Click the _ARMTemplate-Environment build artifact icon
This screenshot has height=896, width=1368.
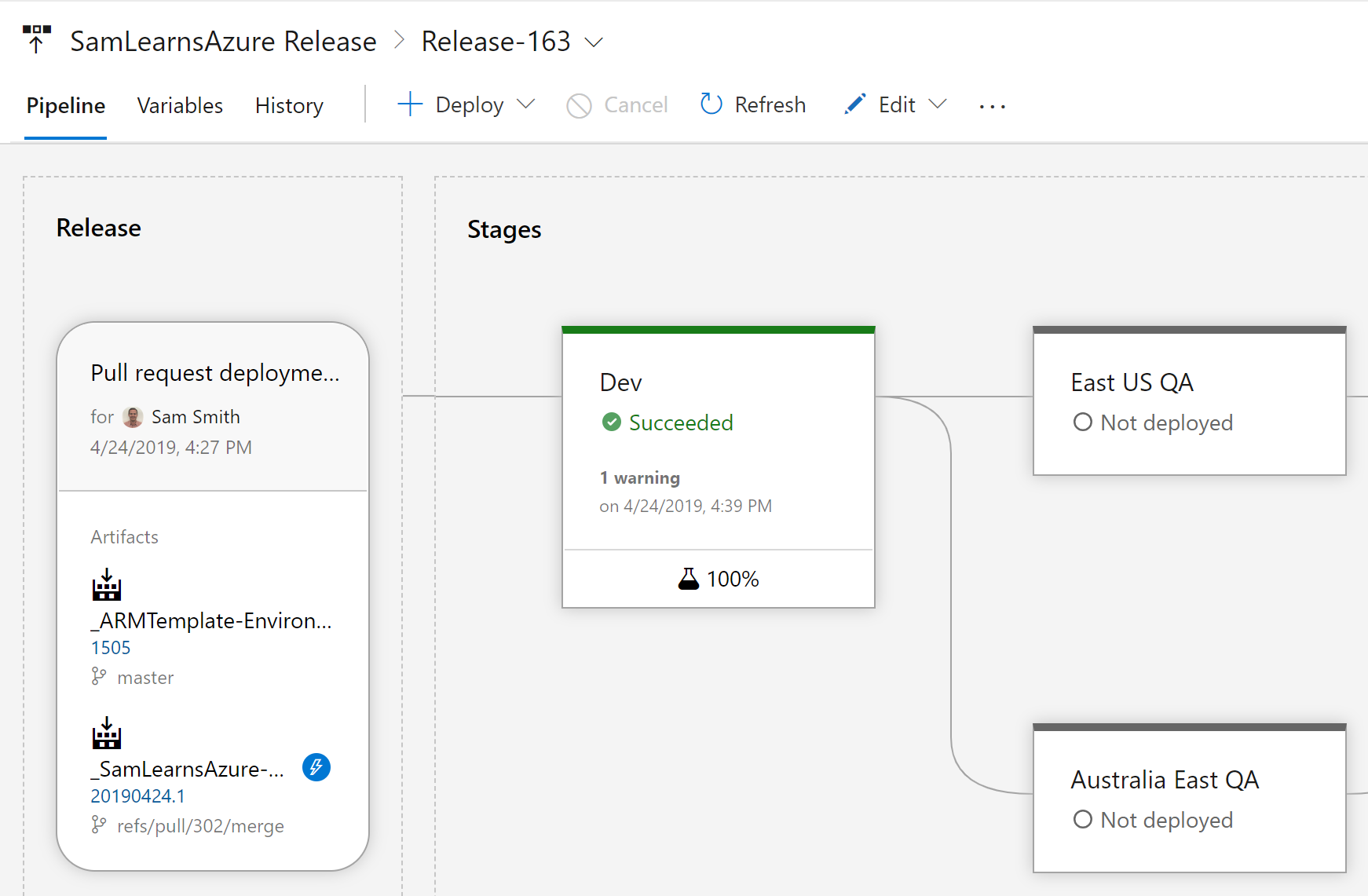pos(107,585)
